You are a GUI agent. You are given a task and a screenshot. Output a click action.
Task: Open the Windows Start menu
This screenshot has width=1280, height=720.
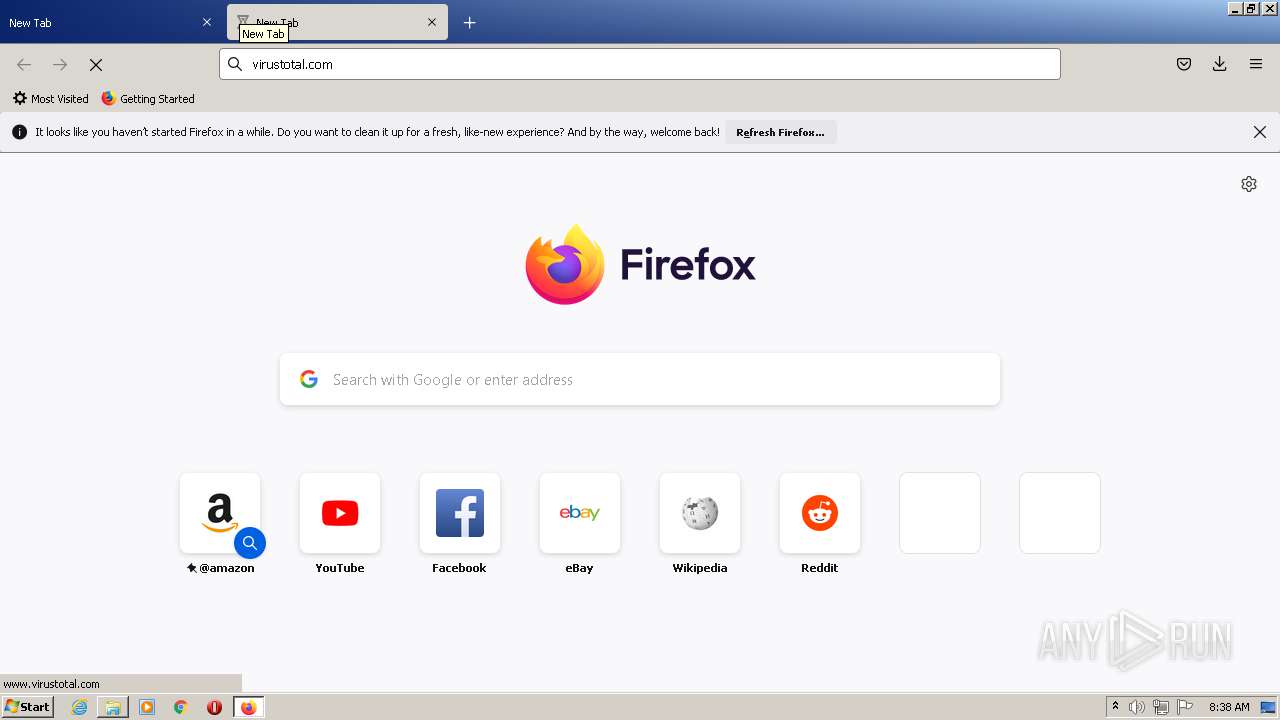click(27, 706)
